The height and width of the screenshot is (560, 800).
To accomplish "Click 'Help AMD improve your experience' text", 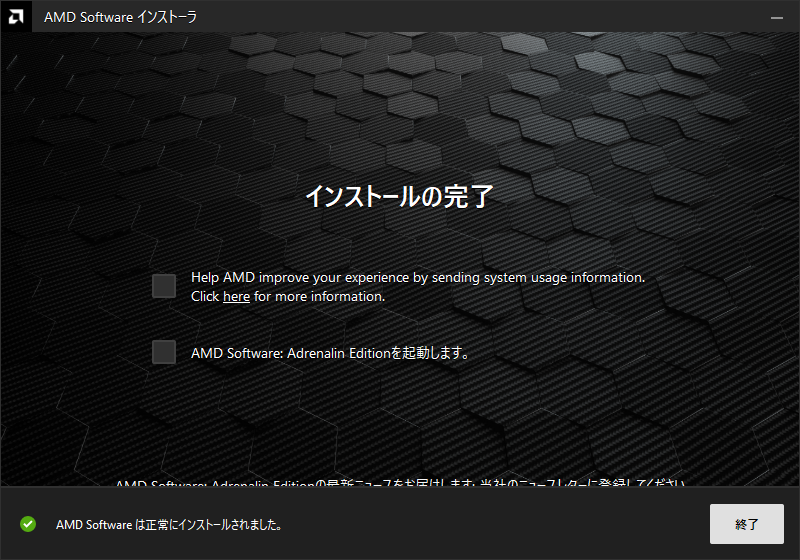I will [300, 277].
